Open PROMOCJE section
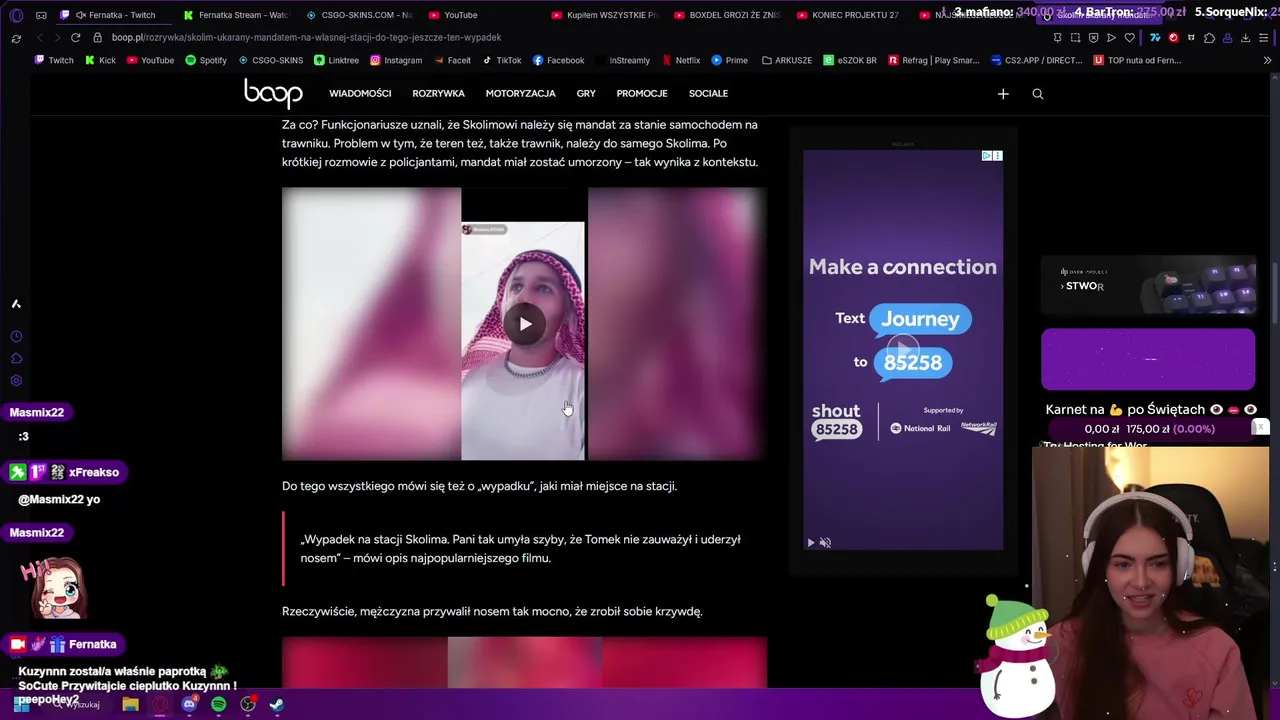The image size is (1280, 720). (642, 94)
